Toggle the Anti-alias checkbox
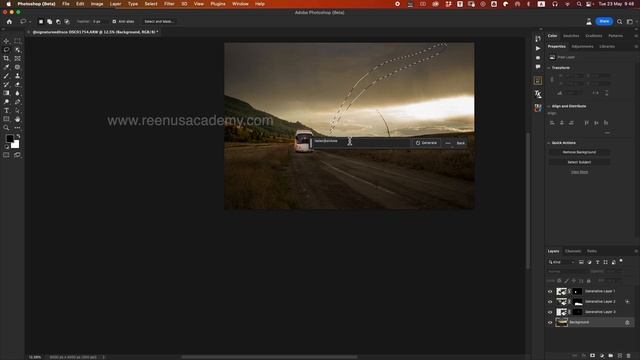 pos(114,21)
